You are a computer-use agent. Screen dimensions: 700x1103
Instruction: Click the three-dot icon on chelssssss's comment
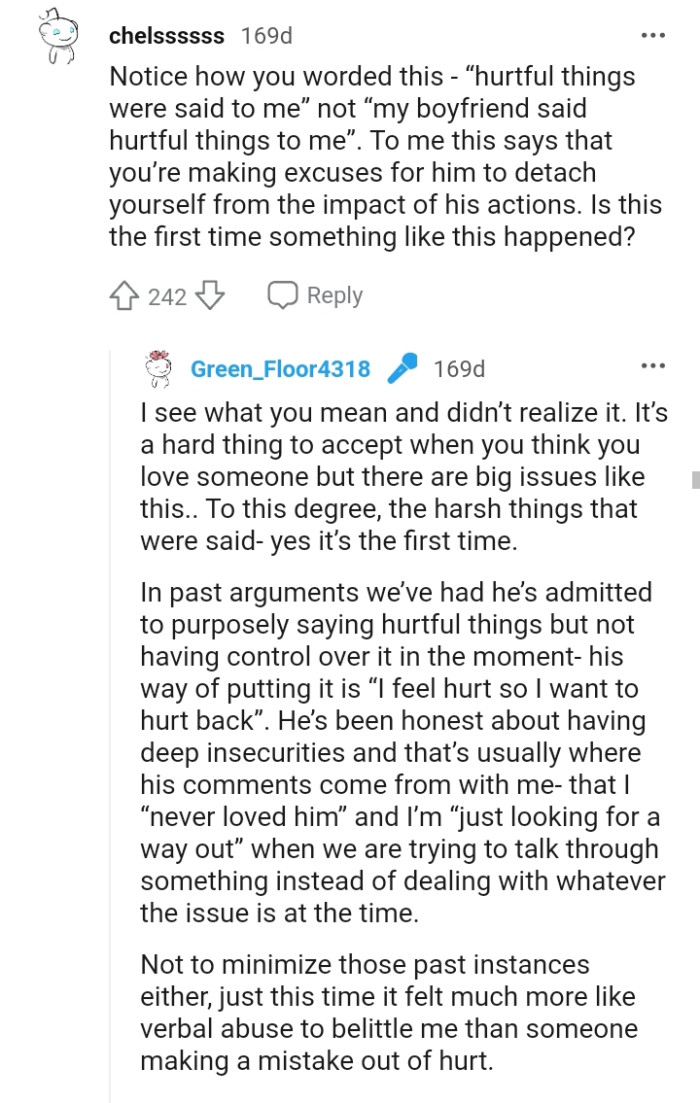point(653,33)
